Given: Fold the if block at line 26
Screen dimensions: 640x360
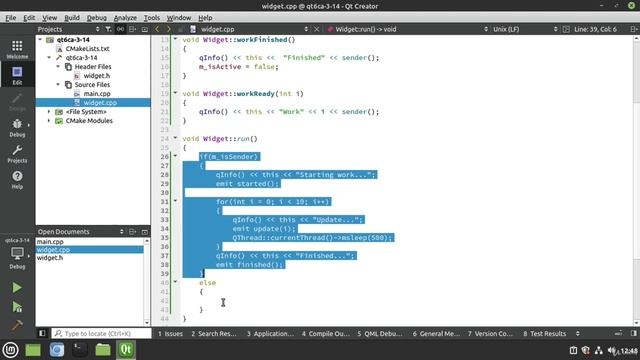Looking at the screenshot, I should (176, 156).
